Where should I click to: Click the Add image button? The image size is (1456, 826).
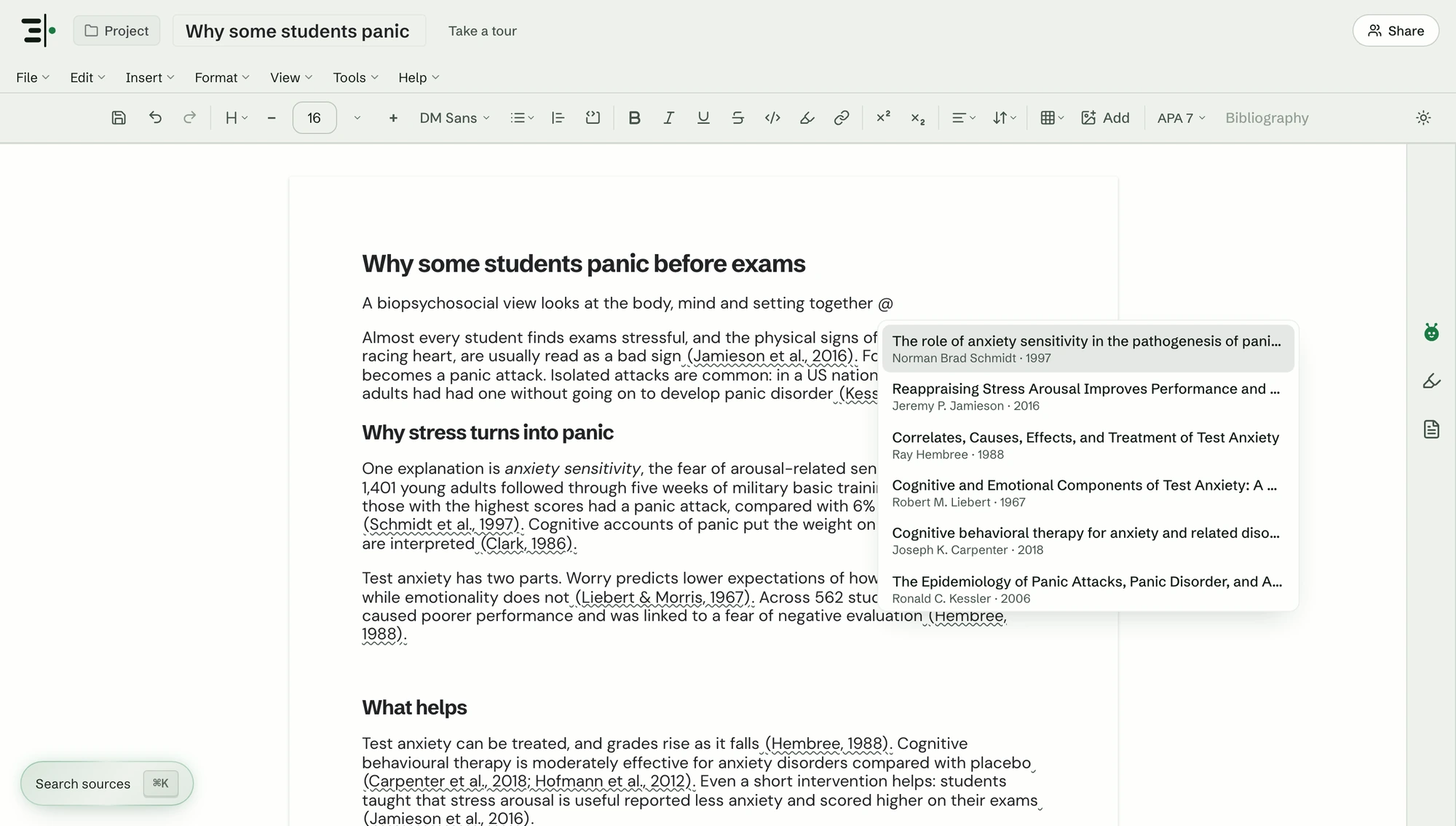(x=1105, y=118)
